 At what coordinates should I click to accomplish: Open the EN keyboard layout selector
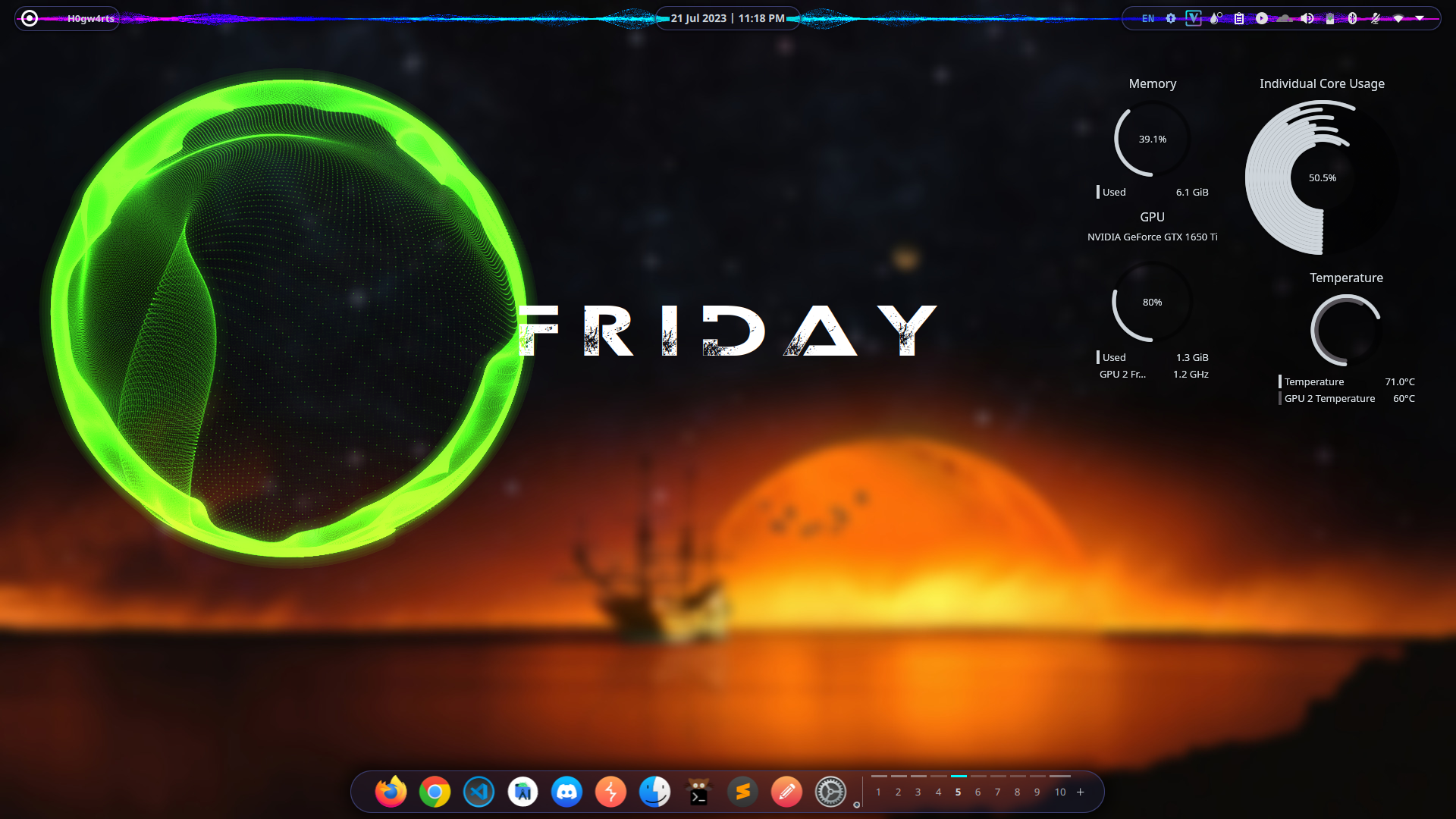1148,18
